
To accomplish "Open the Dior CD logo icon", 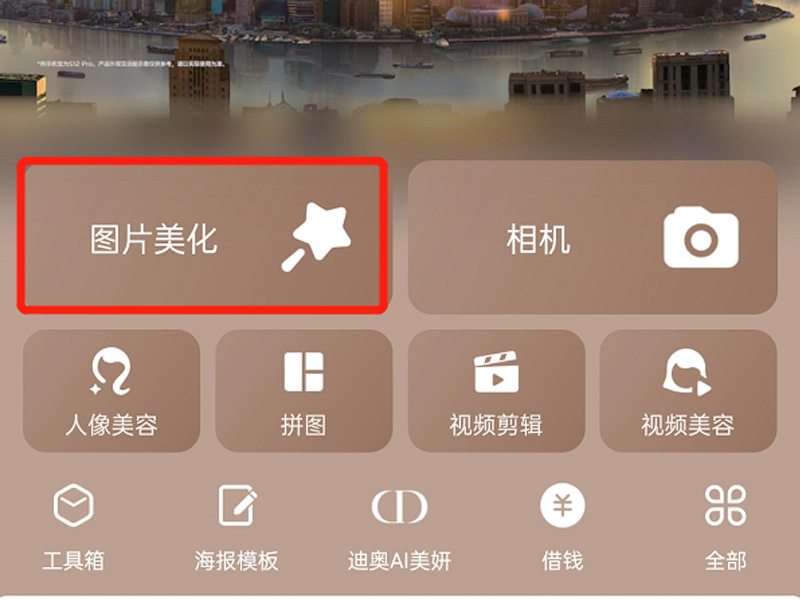I will tap(399, 507).
